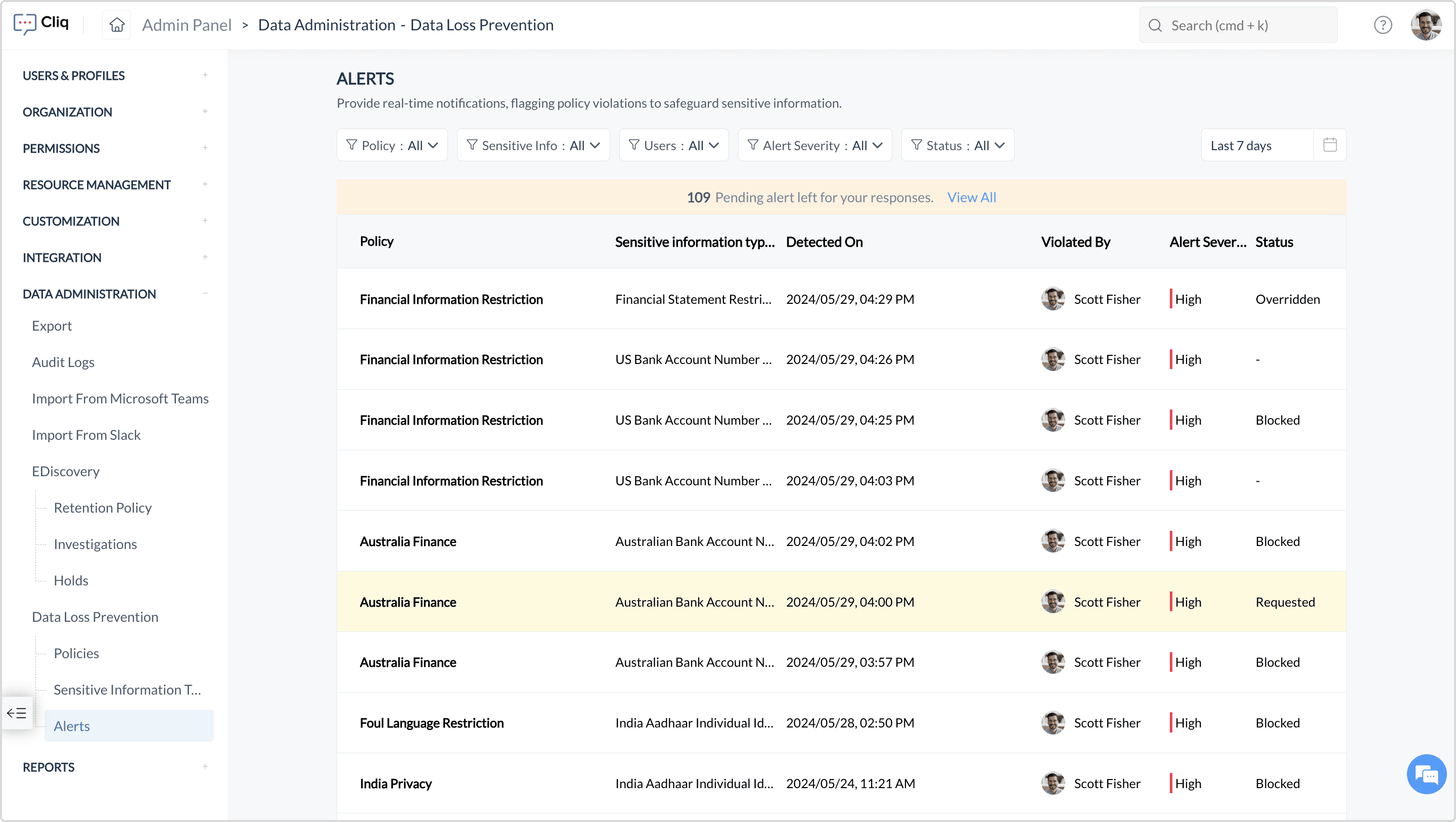
Task: Click the user profile avatar top right
Action: point(1426,25)
